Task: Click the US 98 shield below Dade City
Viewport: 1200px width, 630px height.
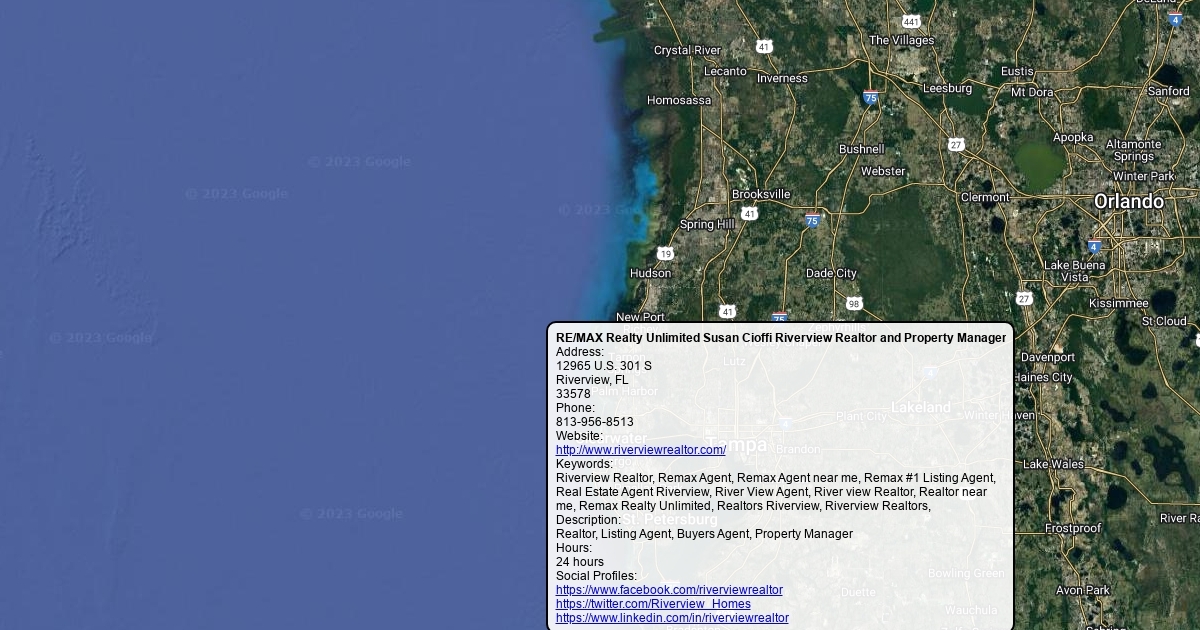Action: point(853,303)
